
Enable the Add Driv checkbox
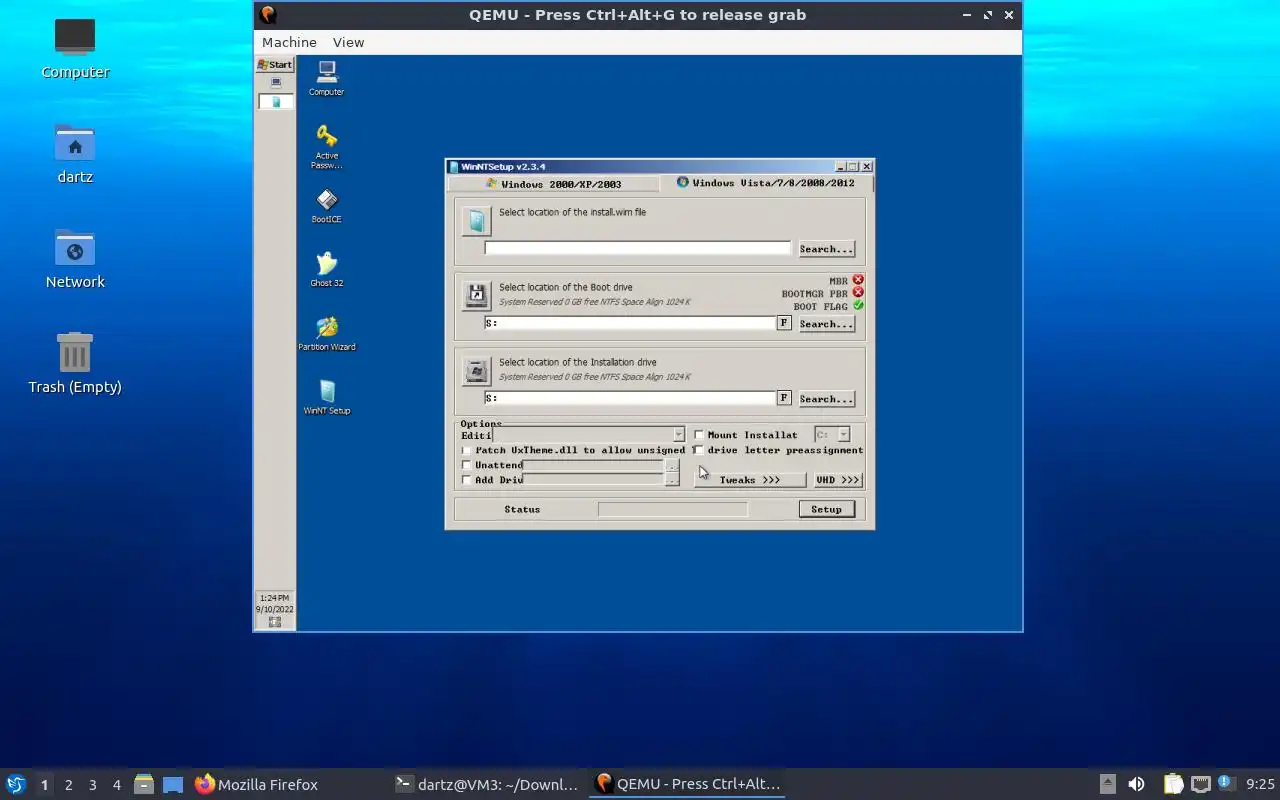click(x=466, y=480)
